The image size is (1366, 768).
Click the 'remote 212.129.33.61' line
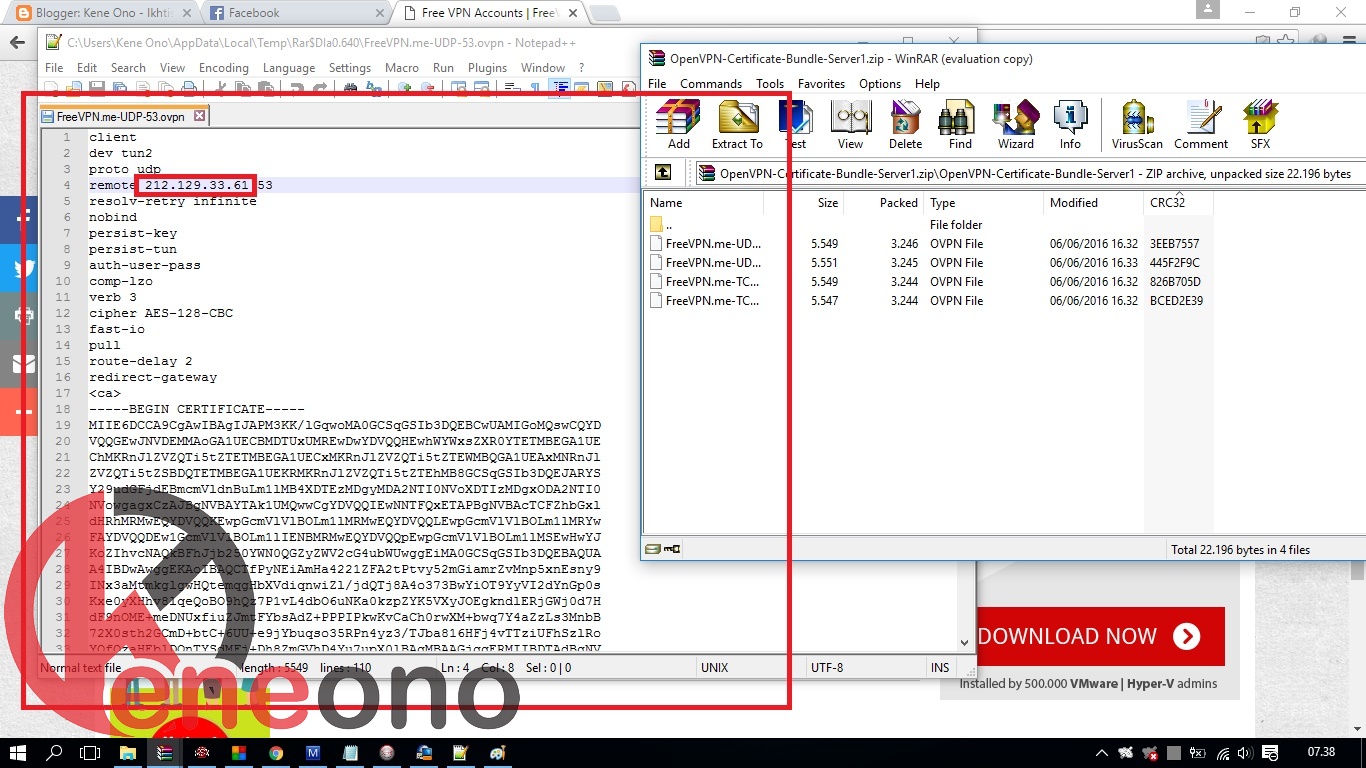pos(181,185)
